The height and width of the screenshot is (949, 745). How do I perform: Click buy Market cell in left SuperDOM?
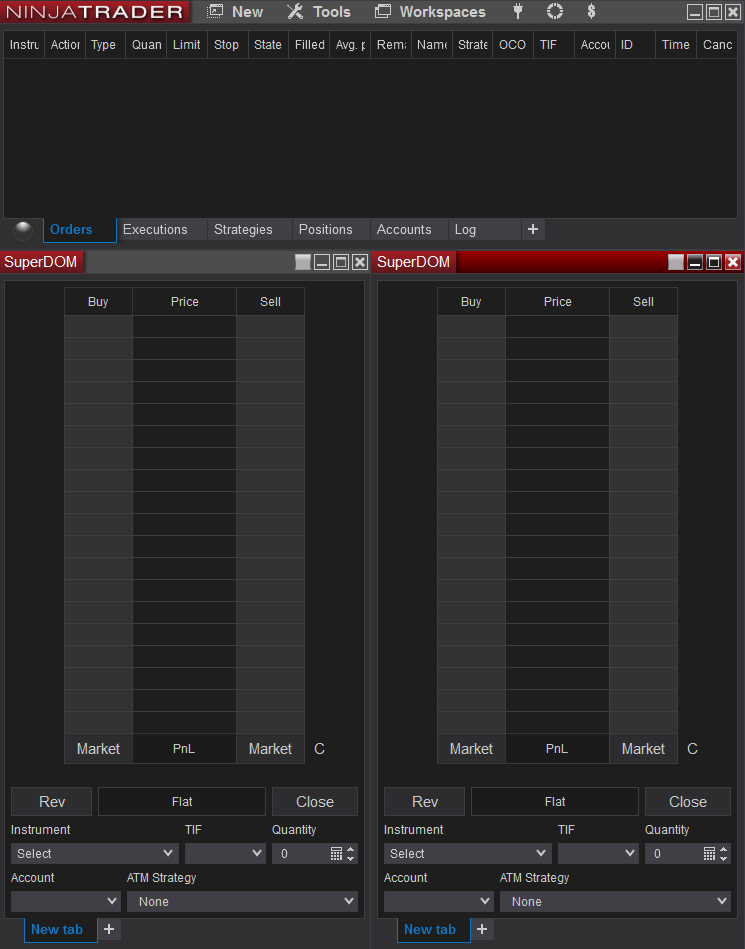(99, 749)
